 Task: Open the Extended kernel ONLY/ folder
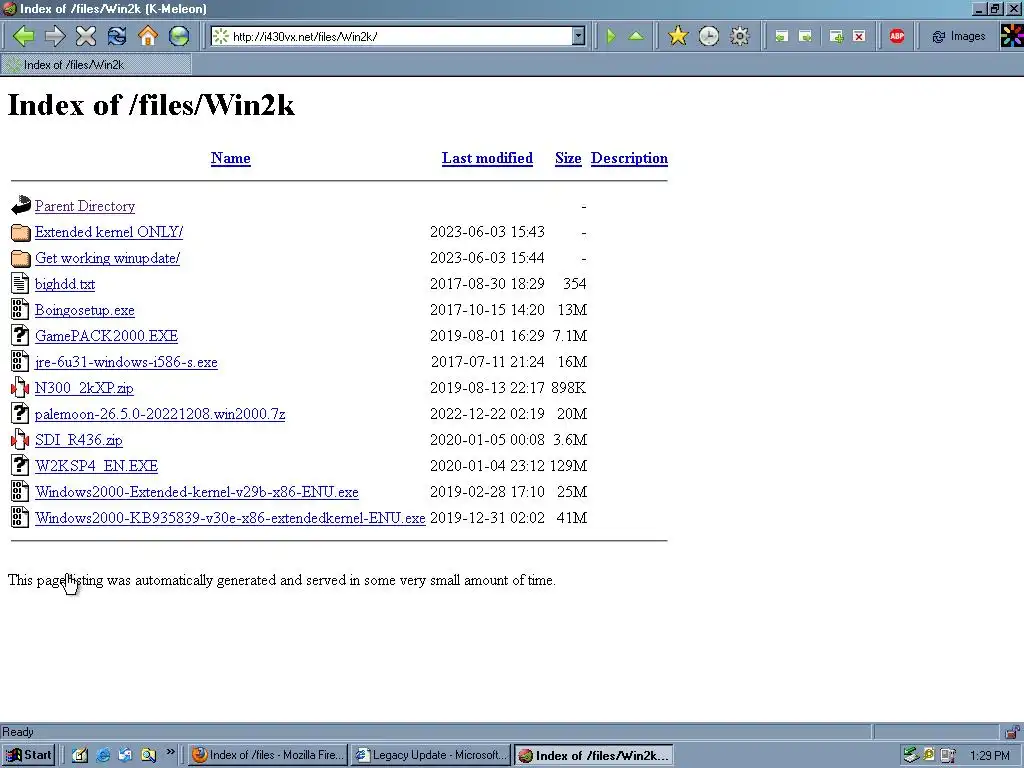click(109, 232)
